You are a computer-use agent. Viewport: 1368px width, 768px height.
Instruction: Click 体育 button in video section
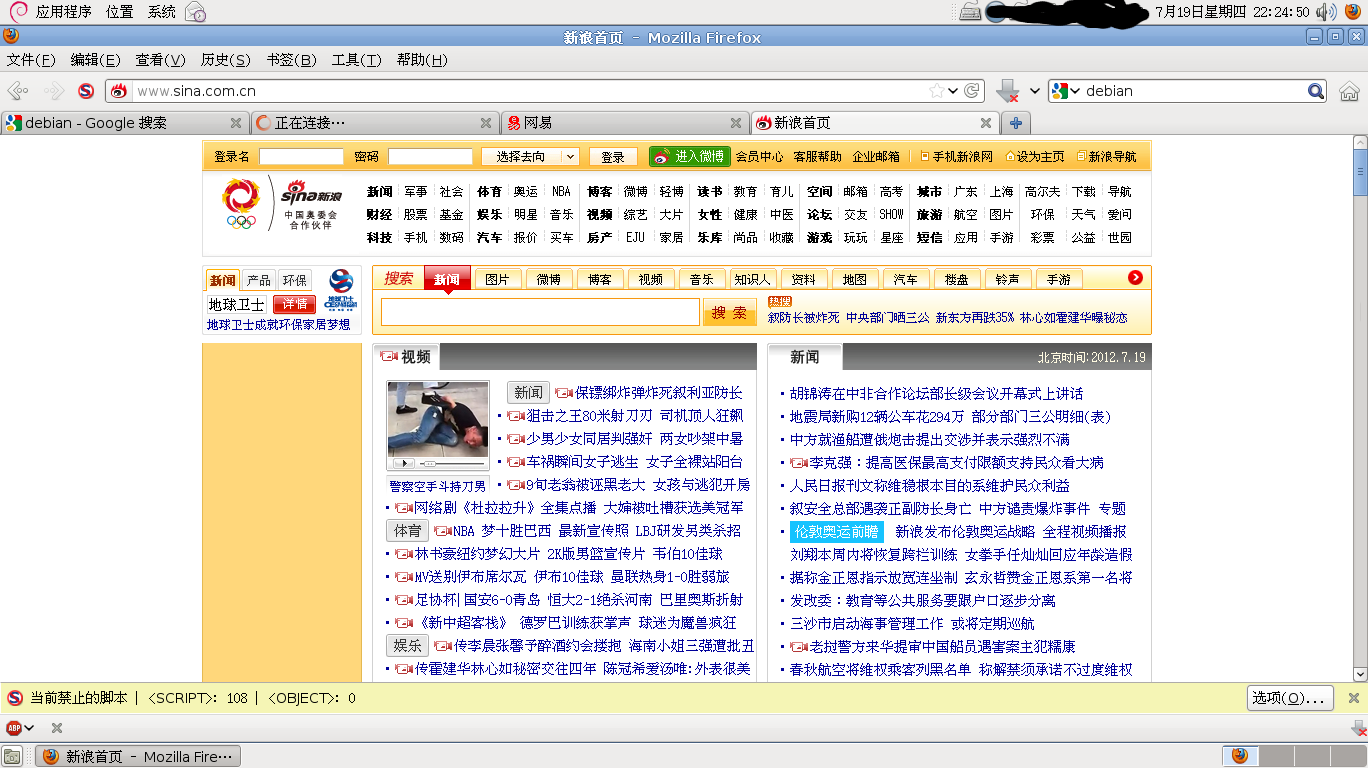pyautogui.click(x=407, y=530)
